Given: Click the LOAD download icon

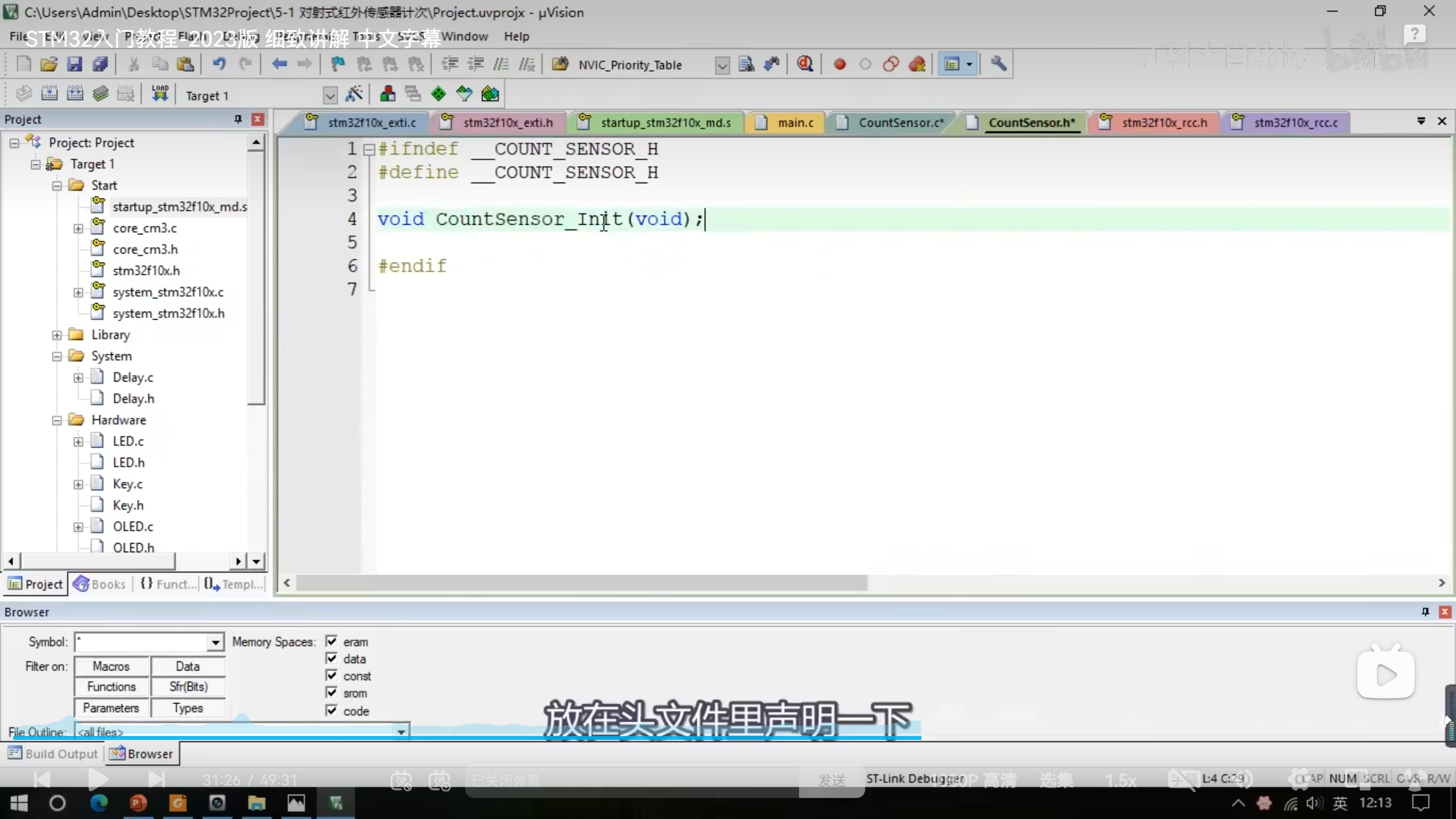Looking at the screenshot, I should tap(160, 94).
